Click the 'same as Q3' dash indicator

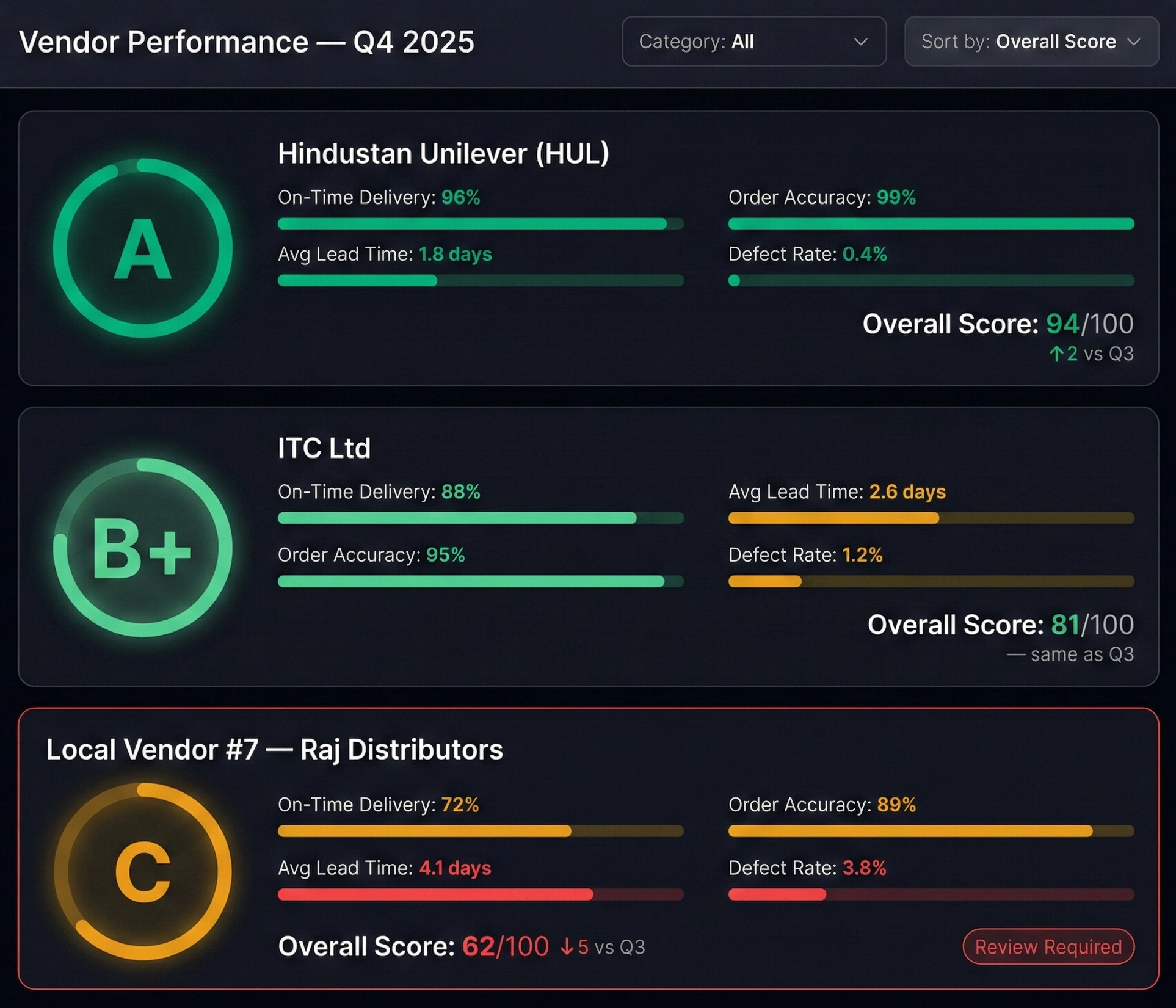(x=1015, y=655)
